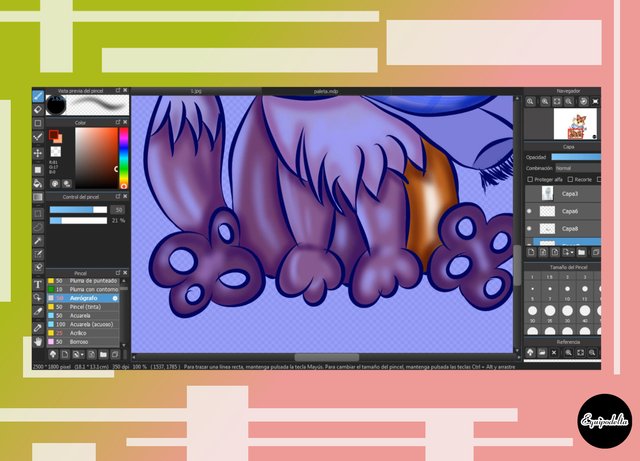The height and width of the screenshot is (461, 640).
Task: Select the Magic Wand tool
Action: tap(38, 241)
